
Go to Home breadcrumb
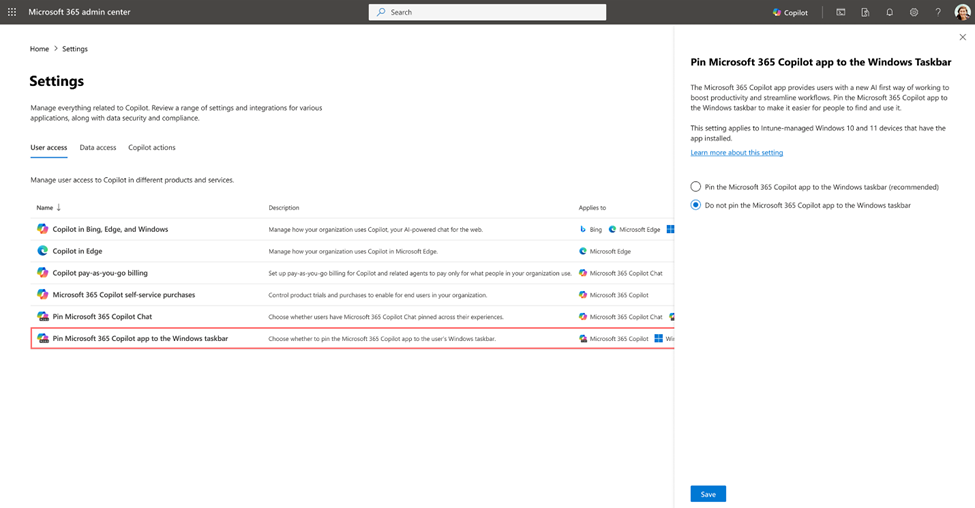click(39, 48)
